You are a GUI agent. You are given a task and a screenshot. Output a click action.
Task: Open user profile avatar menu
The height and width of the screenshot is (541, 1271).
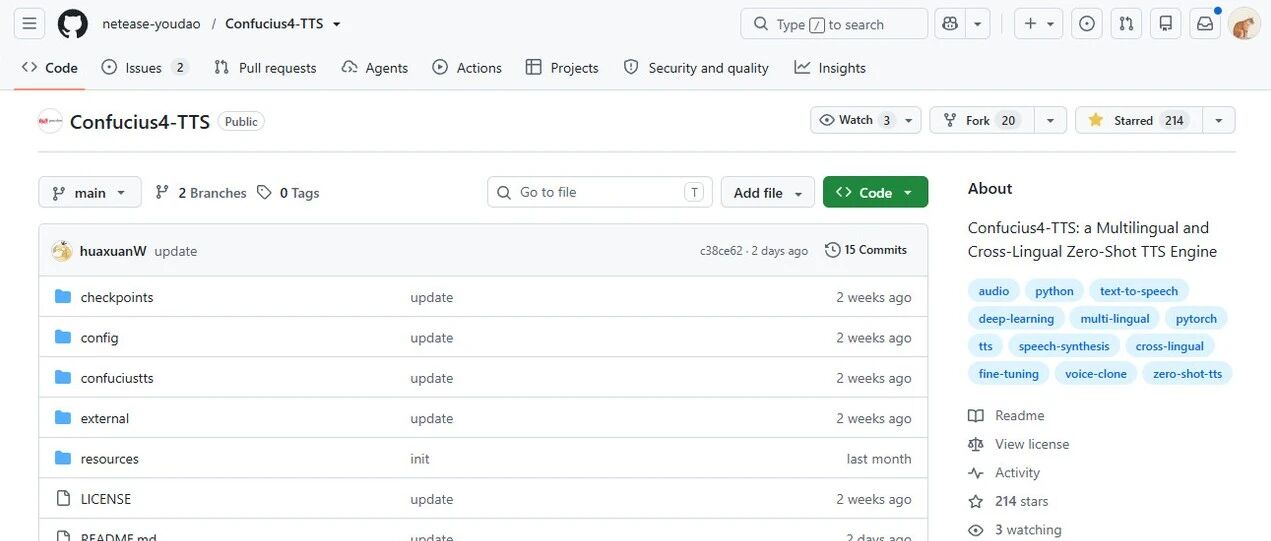1244,24
